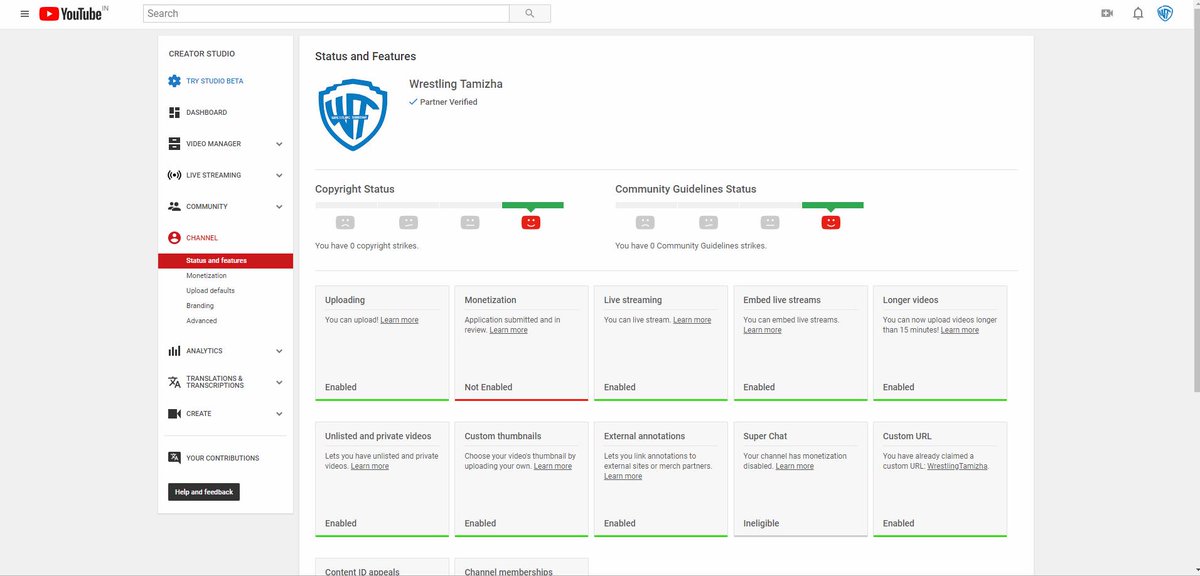This screenshot has width=1200, height=576.
Task: Click the Creator Studio heading
Action: tap(202, 54)
